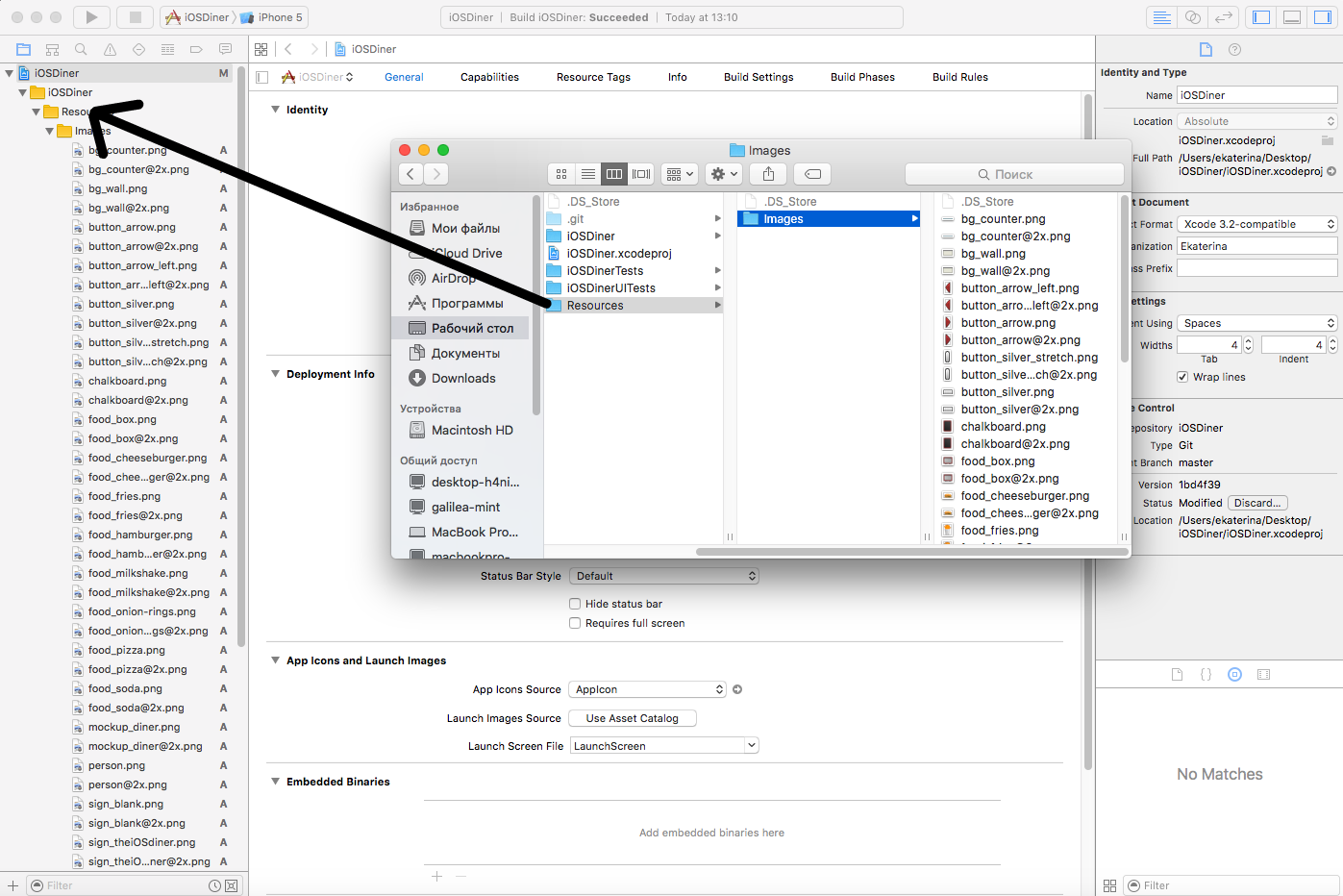Open the Info tab
1343x896 pixels.
pyautogui.click(x=678, y=77)
